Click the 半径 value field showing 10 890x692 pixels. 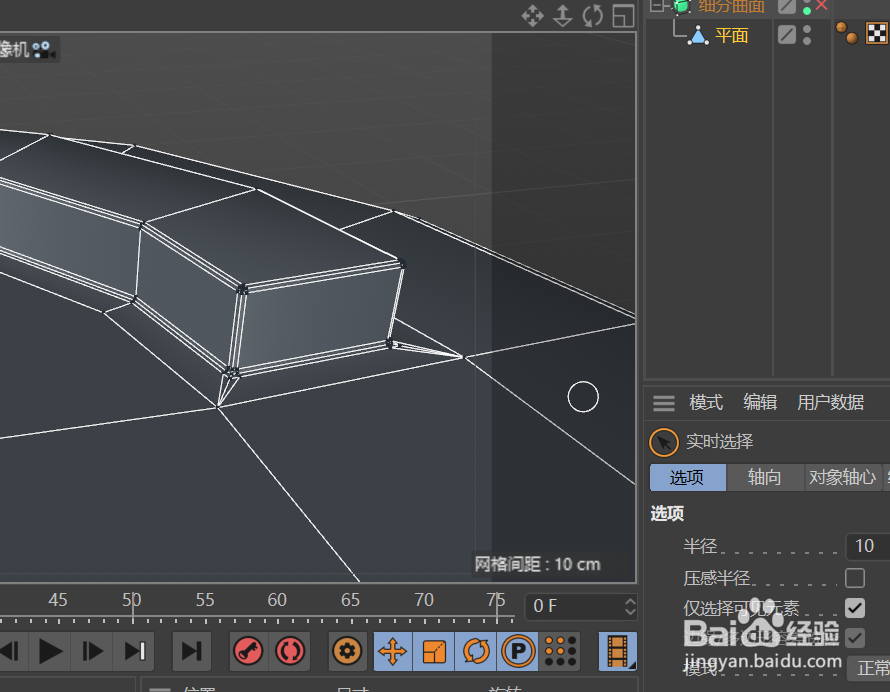pos(863,546)
